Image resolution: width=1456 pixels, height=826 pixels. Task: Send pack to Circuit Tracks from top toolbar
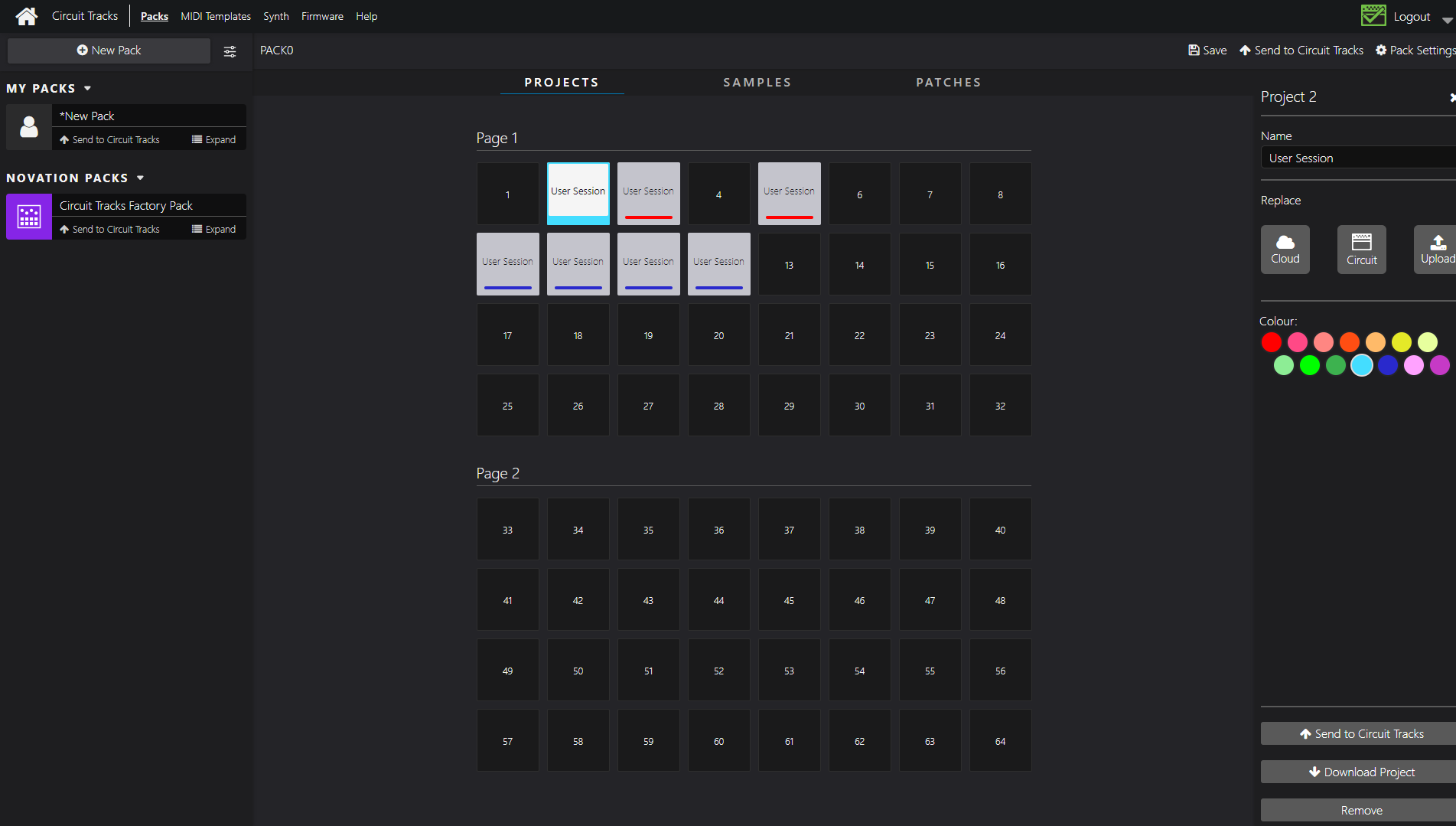1301,51
